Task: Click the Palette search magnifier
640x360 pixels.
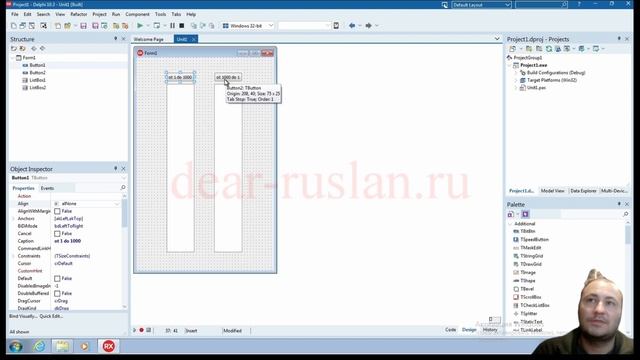Action: pyautogui.click(x=626, y=214)
